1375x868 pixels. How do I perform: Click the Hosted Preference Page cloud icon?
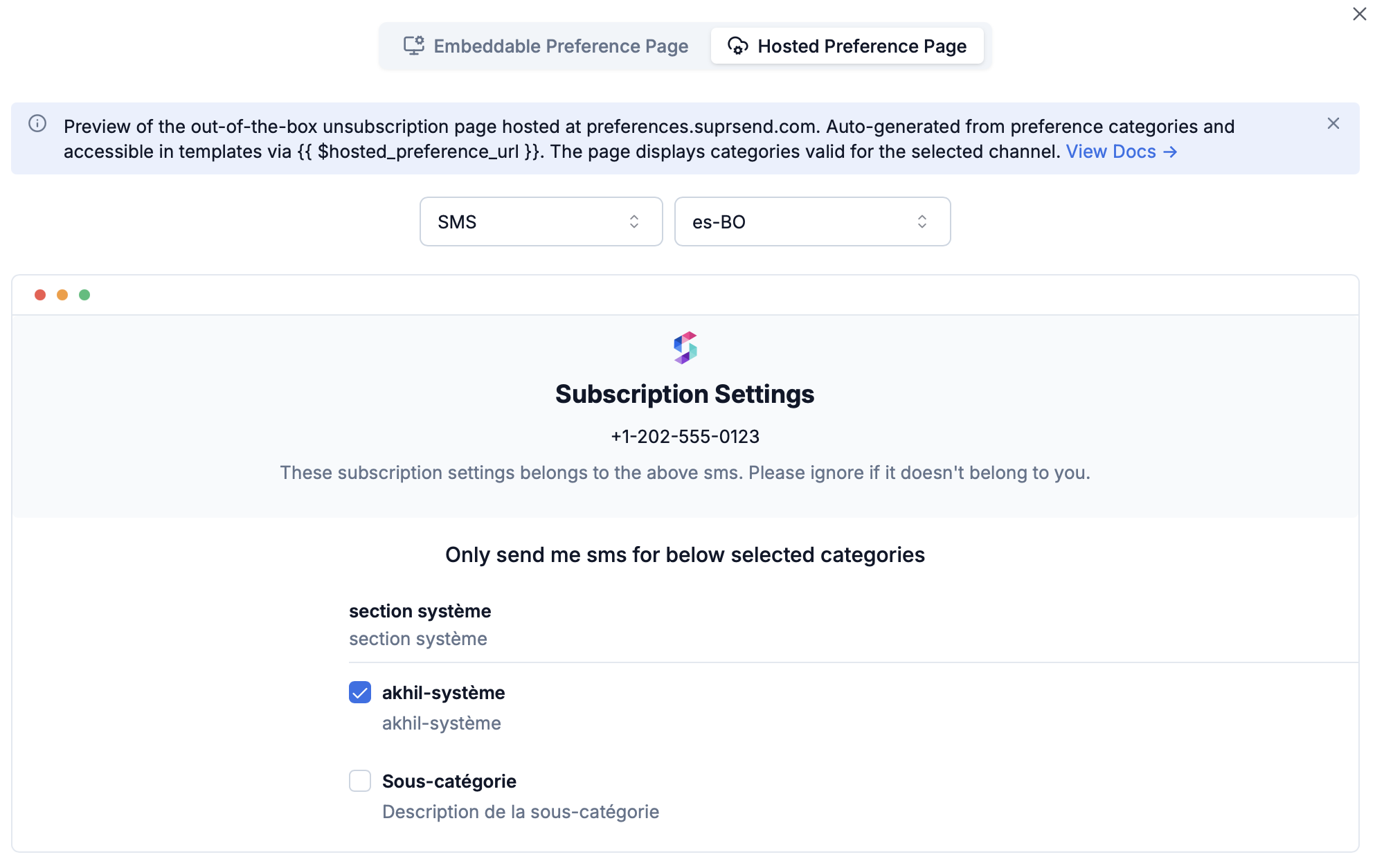pyautogui.click(x=737, y=46)
